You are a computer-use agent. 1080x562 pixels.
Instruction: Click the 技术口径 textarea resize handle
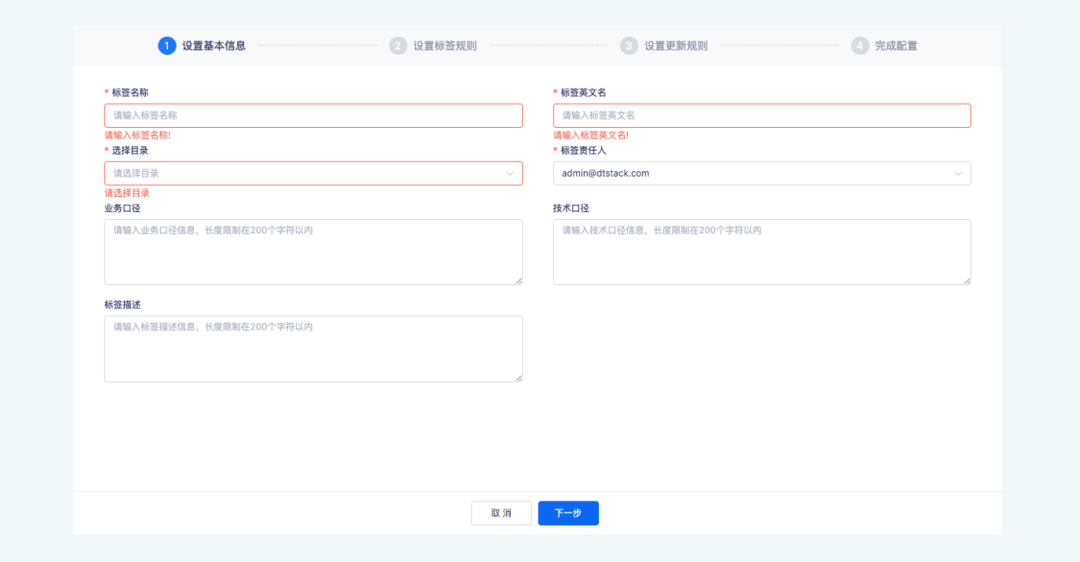(x=967, y=281)
